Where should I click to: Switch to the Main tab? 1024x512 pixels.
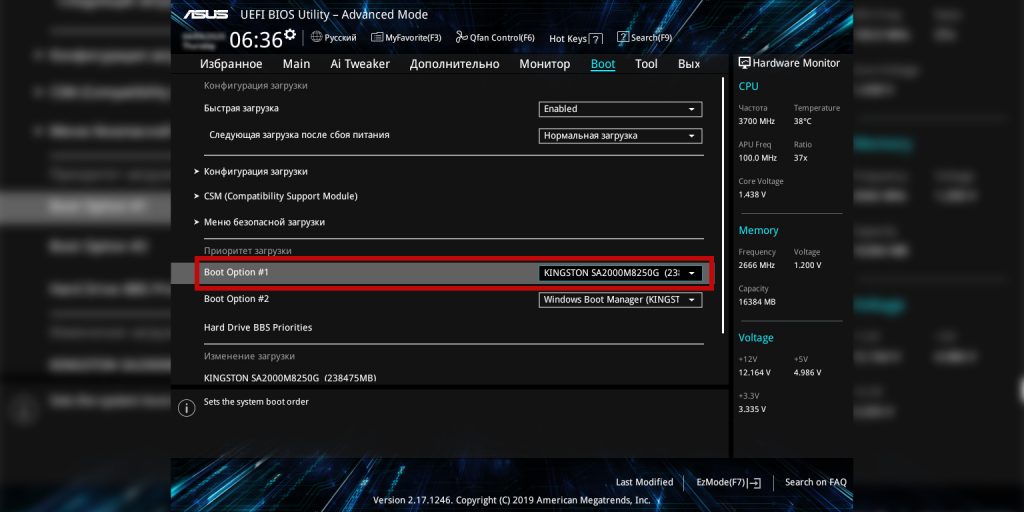296,64
